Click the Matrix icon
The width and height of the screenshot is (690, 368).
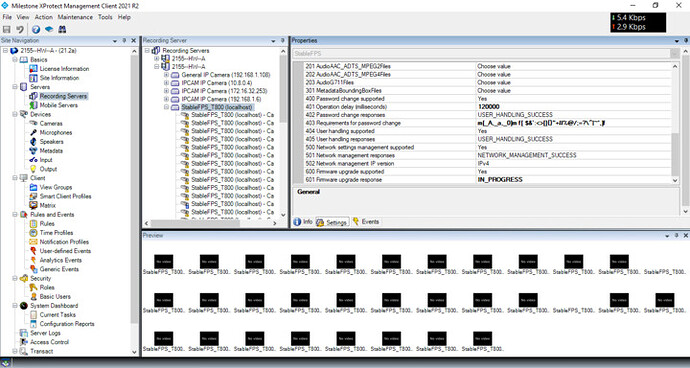(x=33, y=205)
